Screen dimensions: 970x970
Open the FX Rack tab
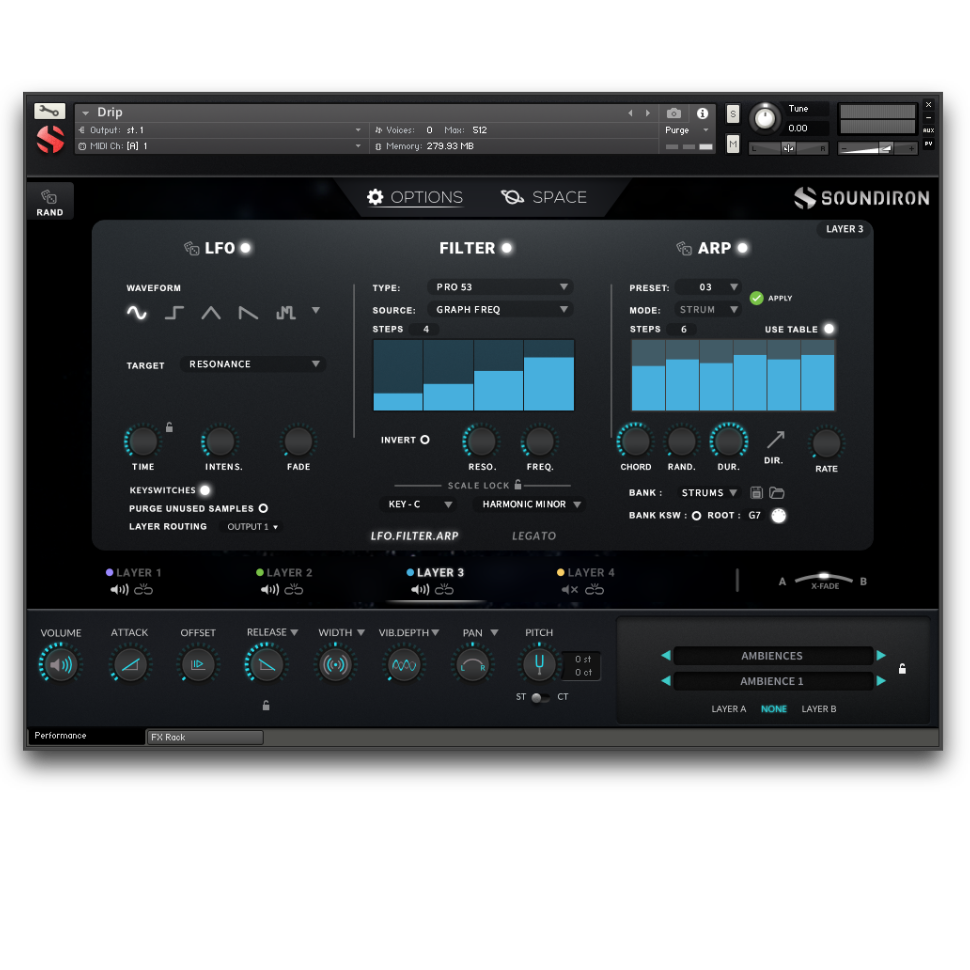pos(205,737)
